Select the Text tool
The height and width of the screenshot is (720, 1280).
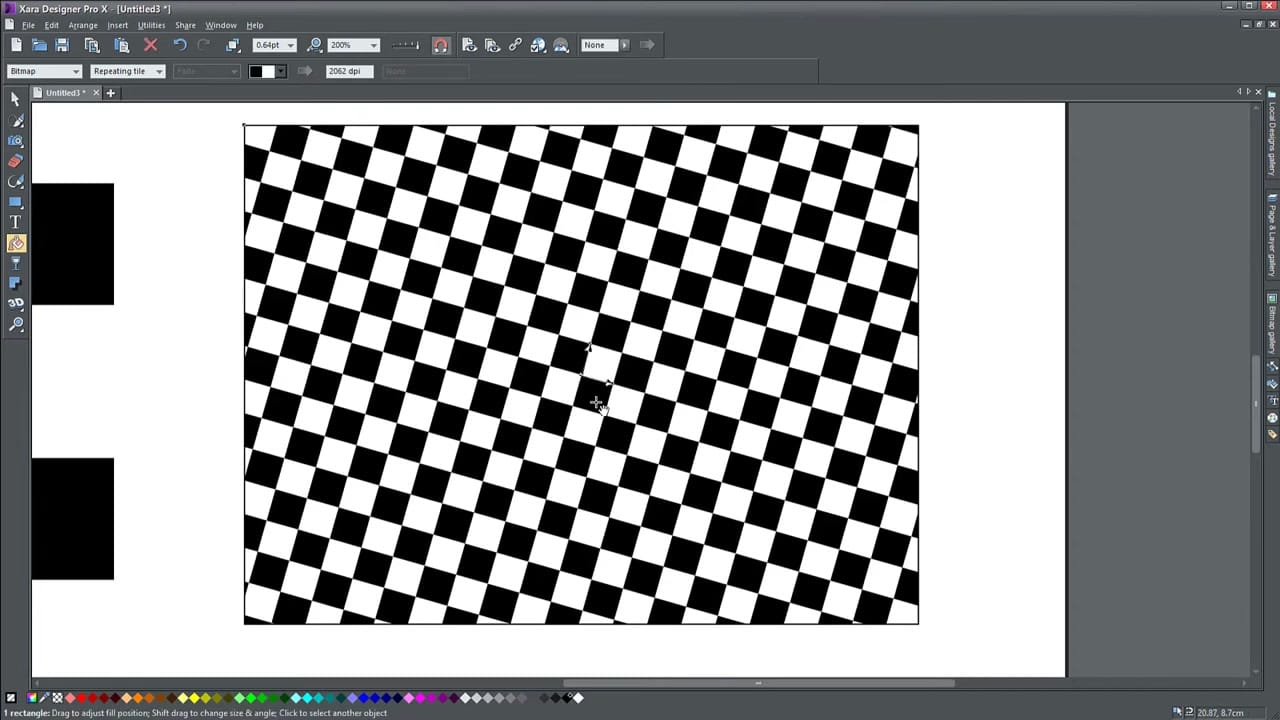click(x=16, y=222)
